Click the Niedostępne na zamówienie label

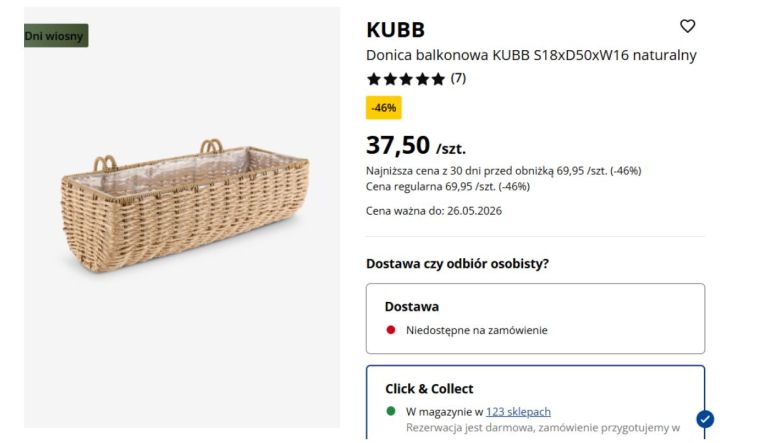pos(477,330)
